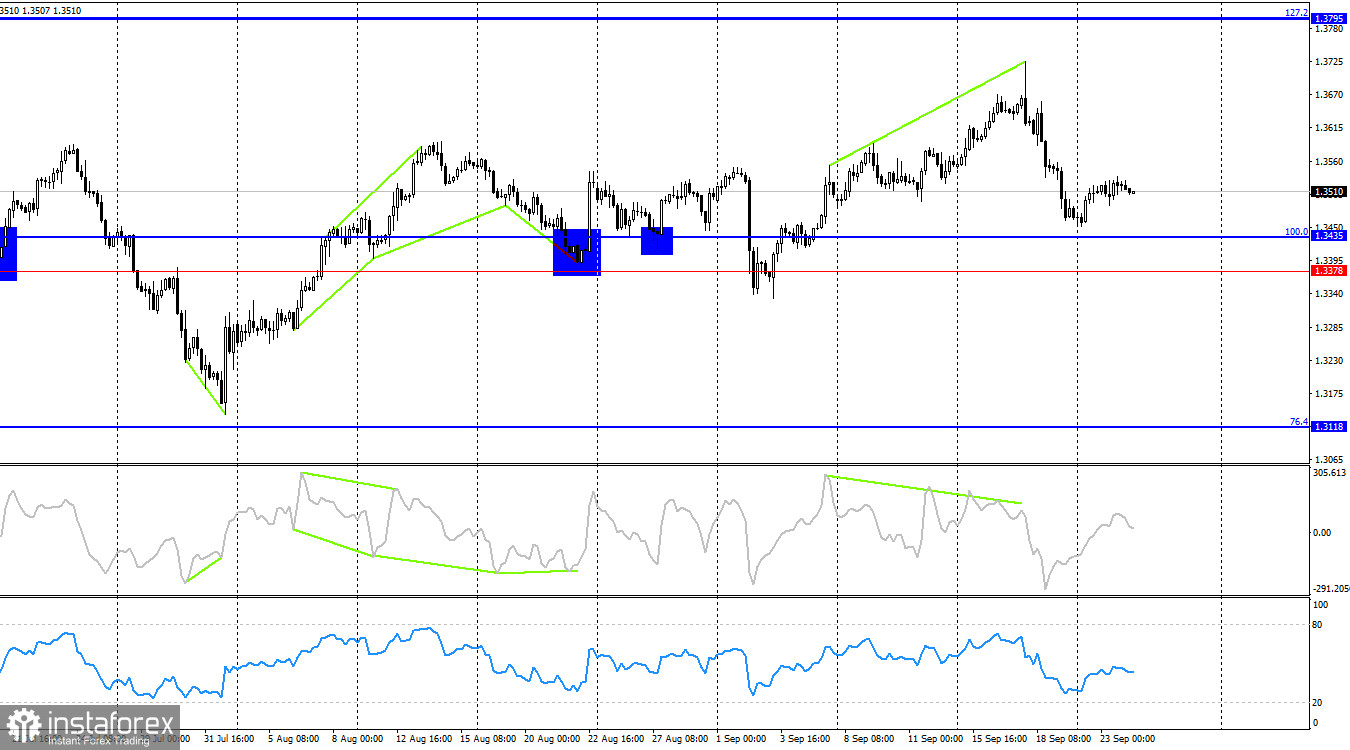Click the 11 Sep 00:00 time label
Image resolution: width=1350 pixels, height=750 pixels.
tap(935, 739)
